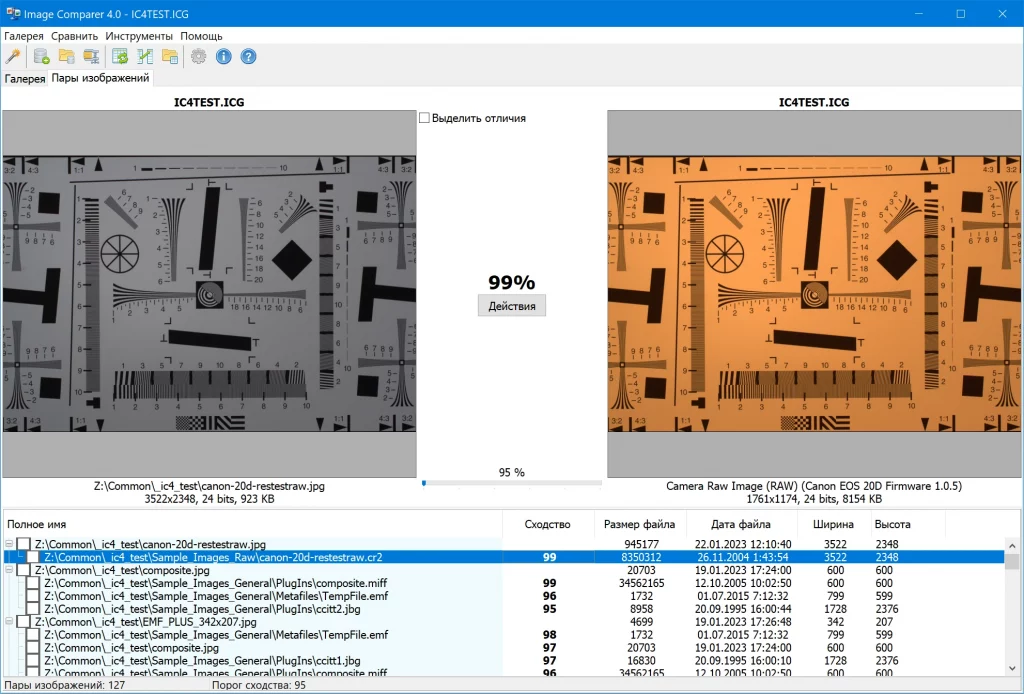Click the database with green plus icon
Screen dimensions: 1024x694
pos(41,56)
